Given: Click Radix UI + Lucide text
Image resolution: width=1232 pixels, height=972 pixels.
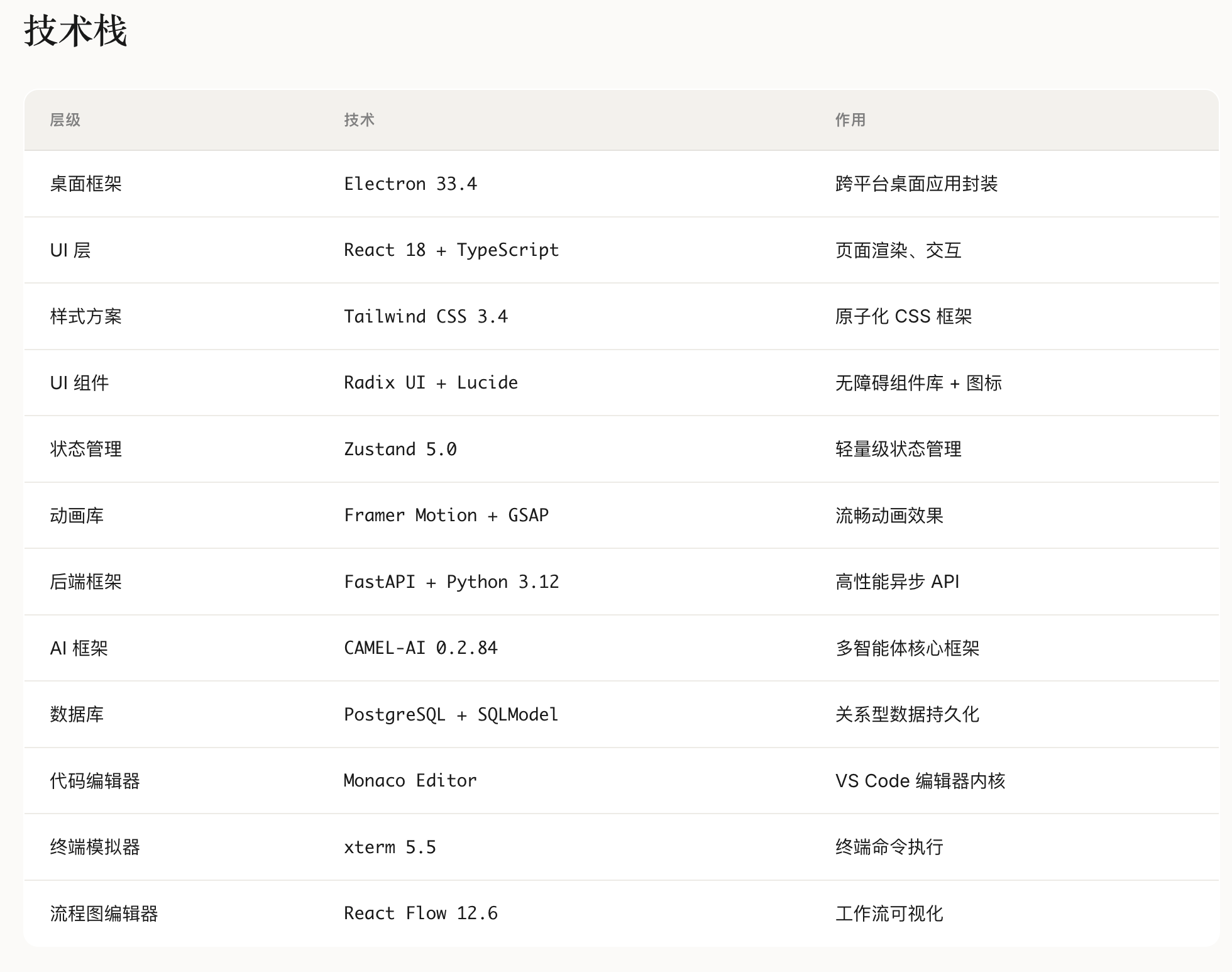Looking at the screenshot, I should click(431, 383).
